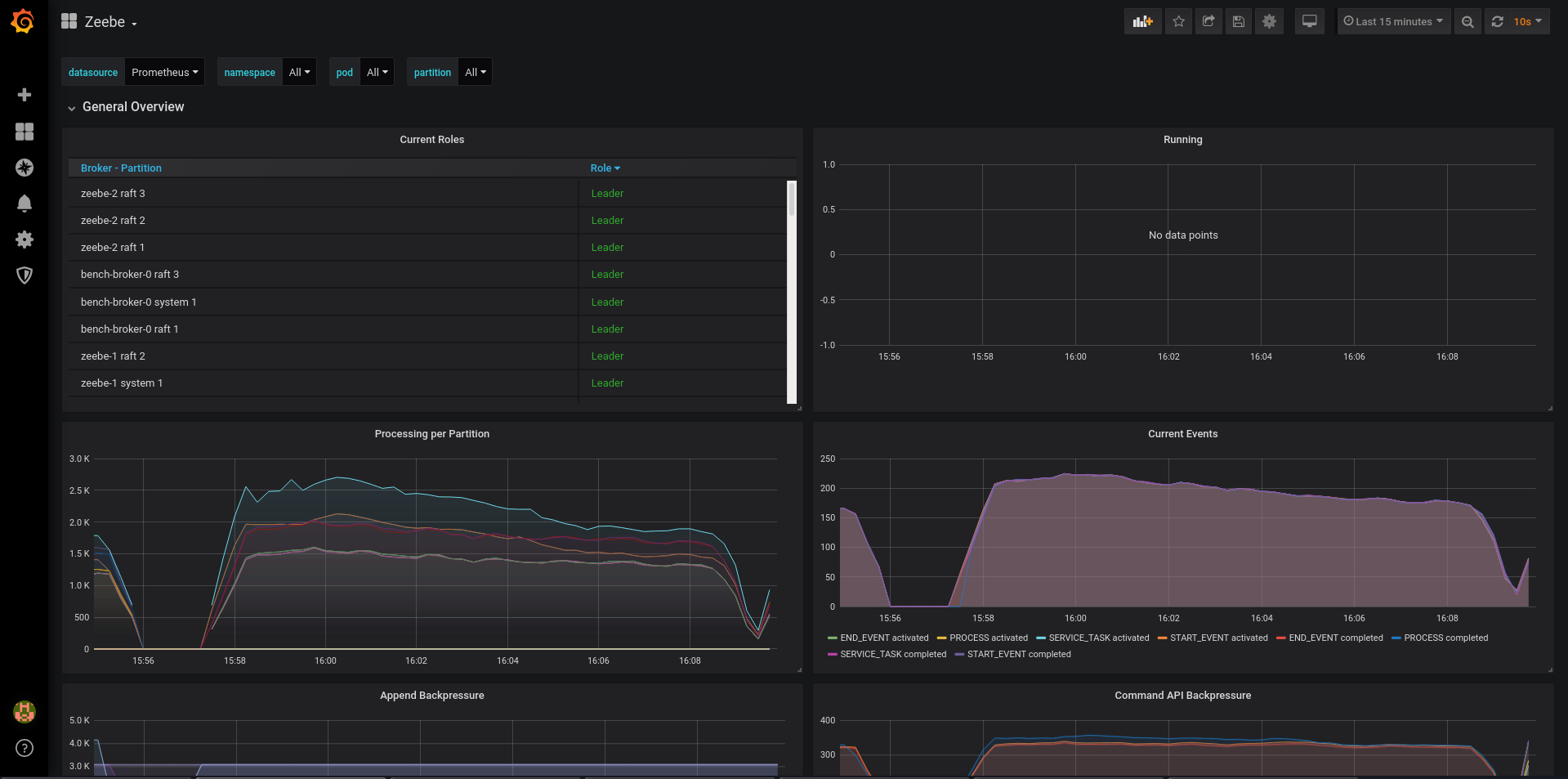Star this dashboard as favorite
1568x779 pixels.
coord(1178,22)
